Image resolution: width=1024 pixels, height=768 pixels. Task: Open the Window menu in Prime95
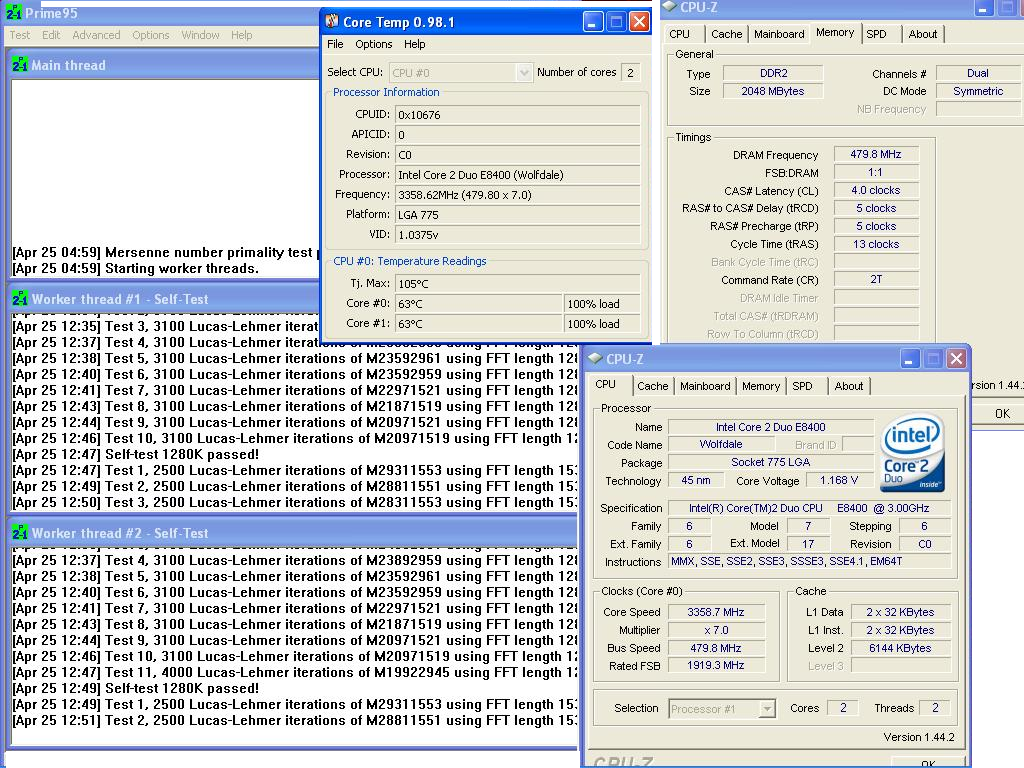click(200, 35)
